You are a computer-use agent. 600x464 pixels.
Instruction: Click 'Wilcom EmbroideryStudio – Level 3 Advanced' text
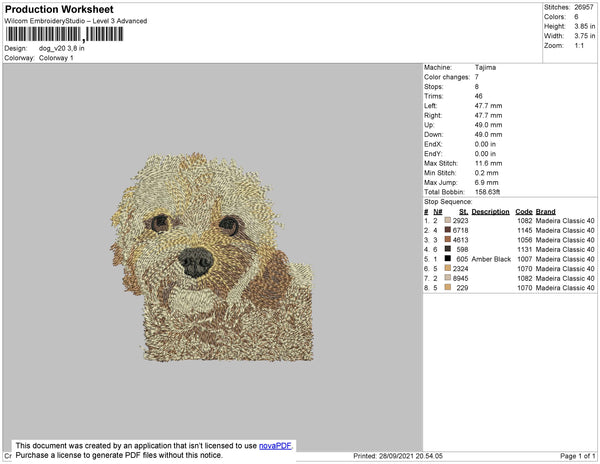[76, 21]
